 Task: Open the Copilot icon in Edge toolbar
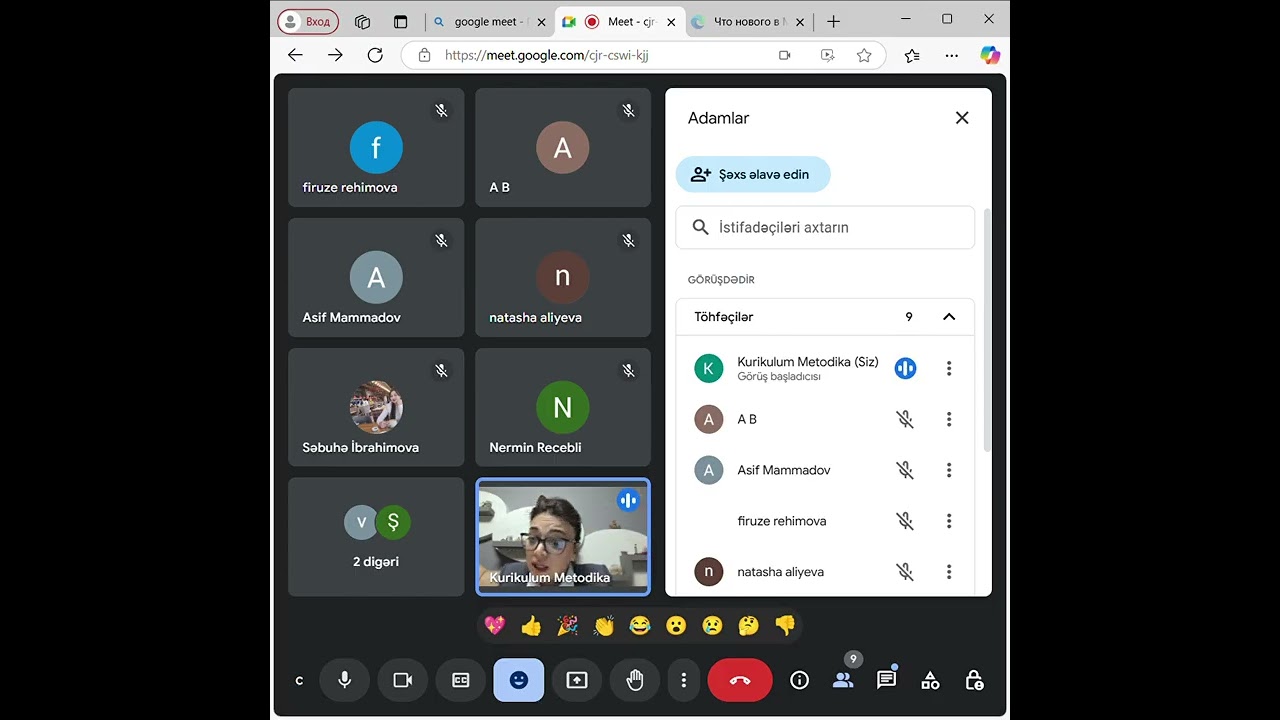point(990,55)
